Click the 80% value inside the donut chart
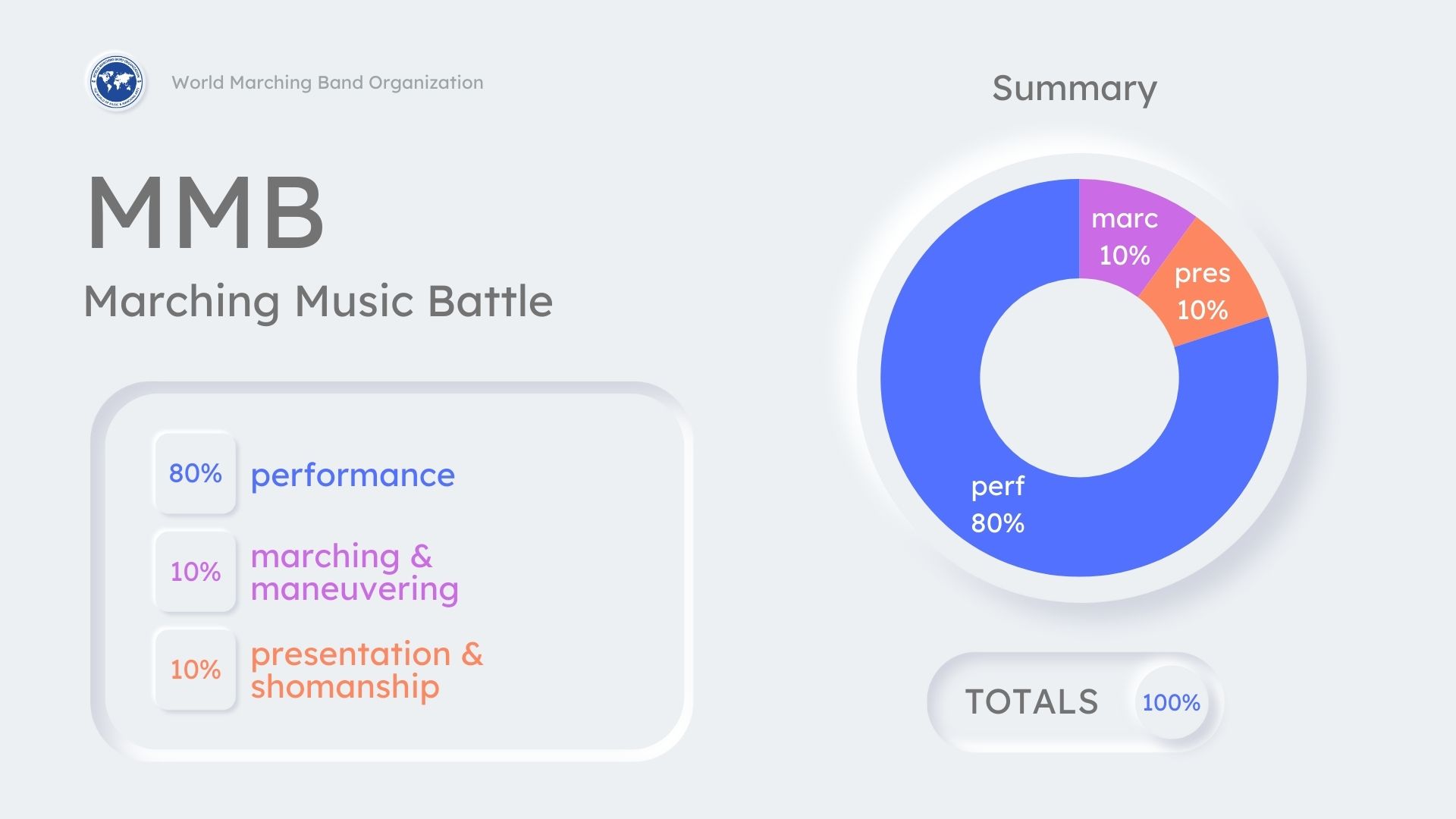Screen dimensions: 1456x819 coord(997,523)
